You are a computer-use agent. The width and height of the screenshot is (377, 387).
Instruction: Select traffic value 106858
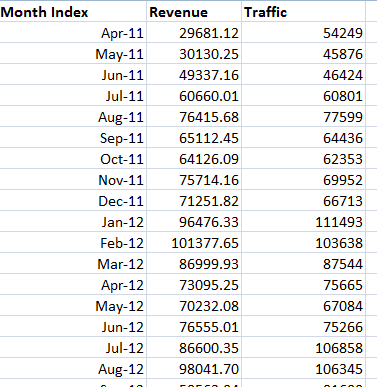303,348
